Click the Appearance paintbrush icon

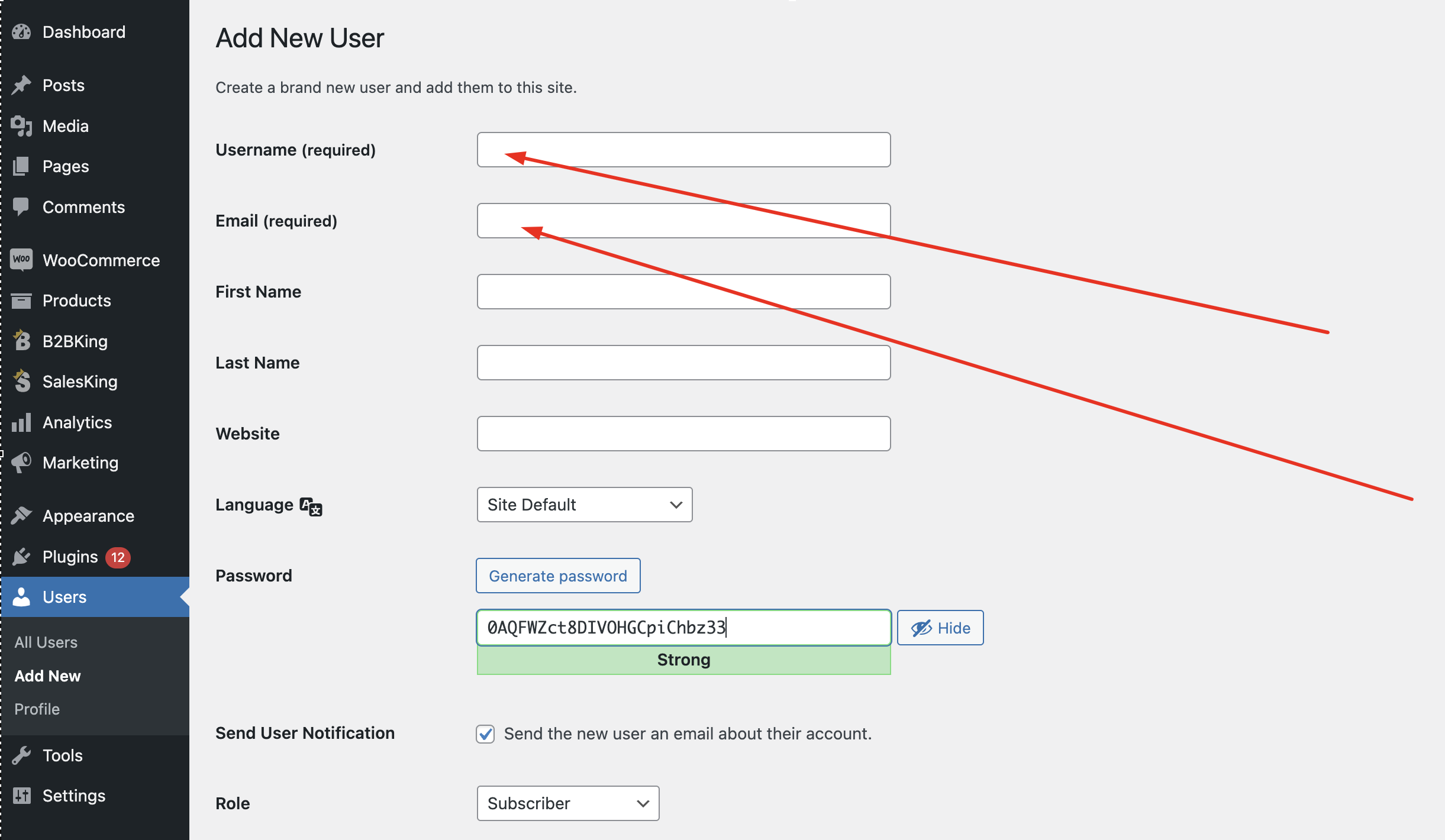tap(21, 516)
